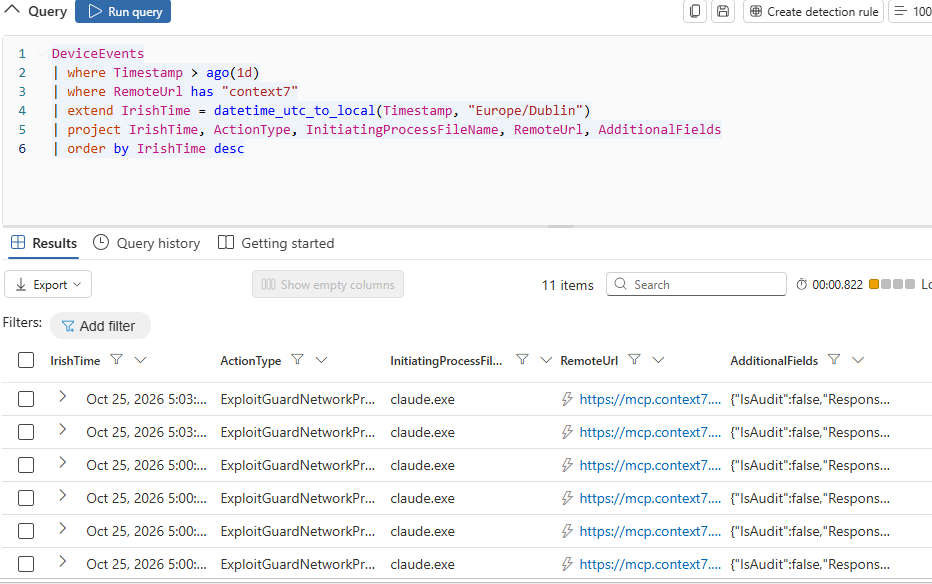Click the Show empty columns button
This screenshot has height=584, width=932.
tap(328, 285)
